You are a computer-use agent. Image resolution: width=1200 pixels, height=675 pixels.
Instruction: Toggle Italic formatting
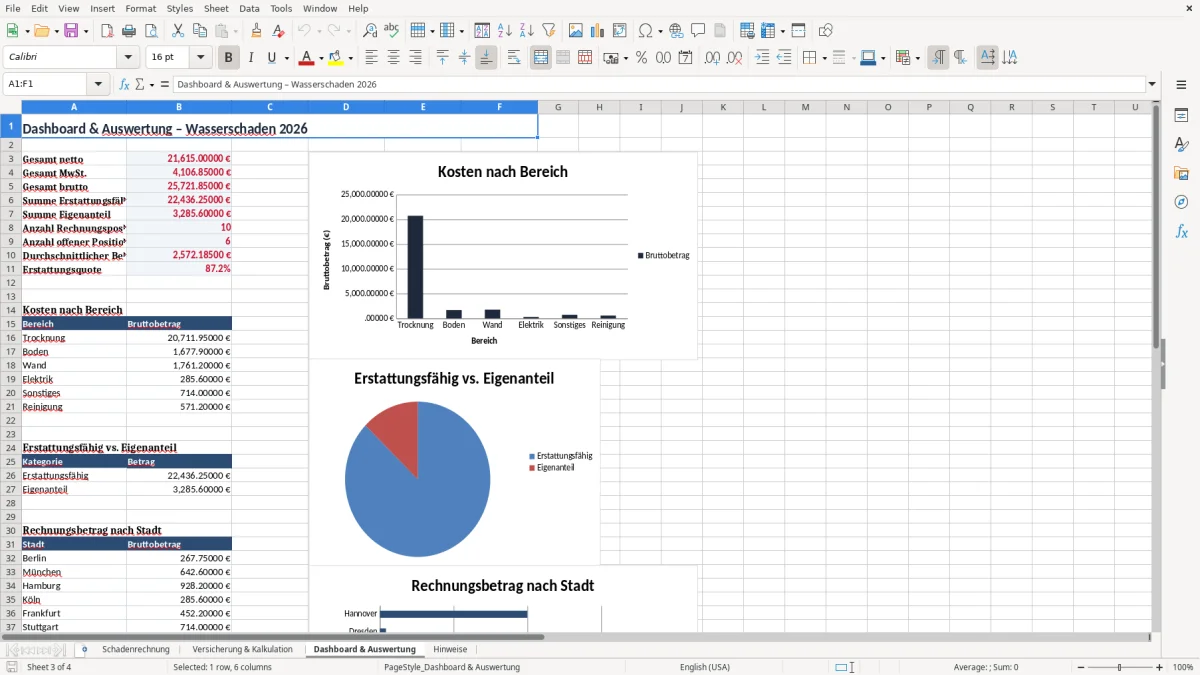250,58
